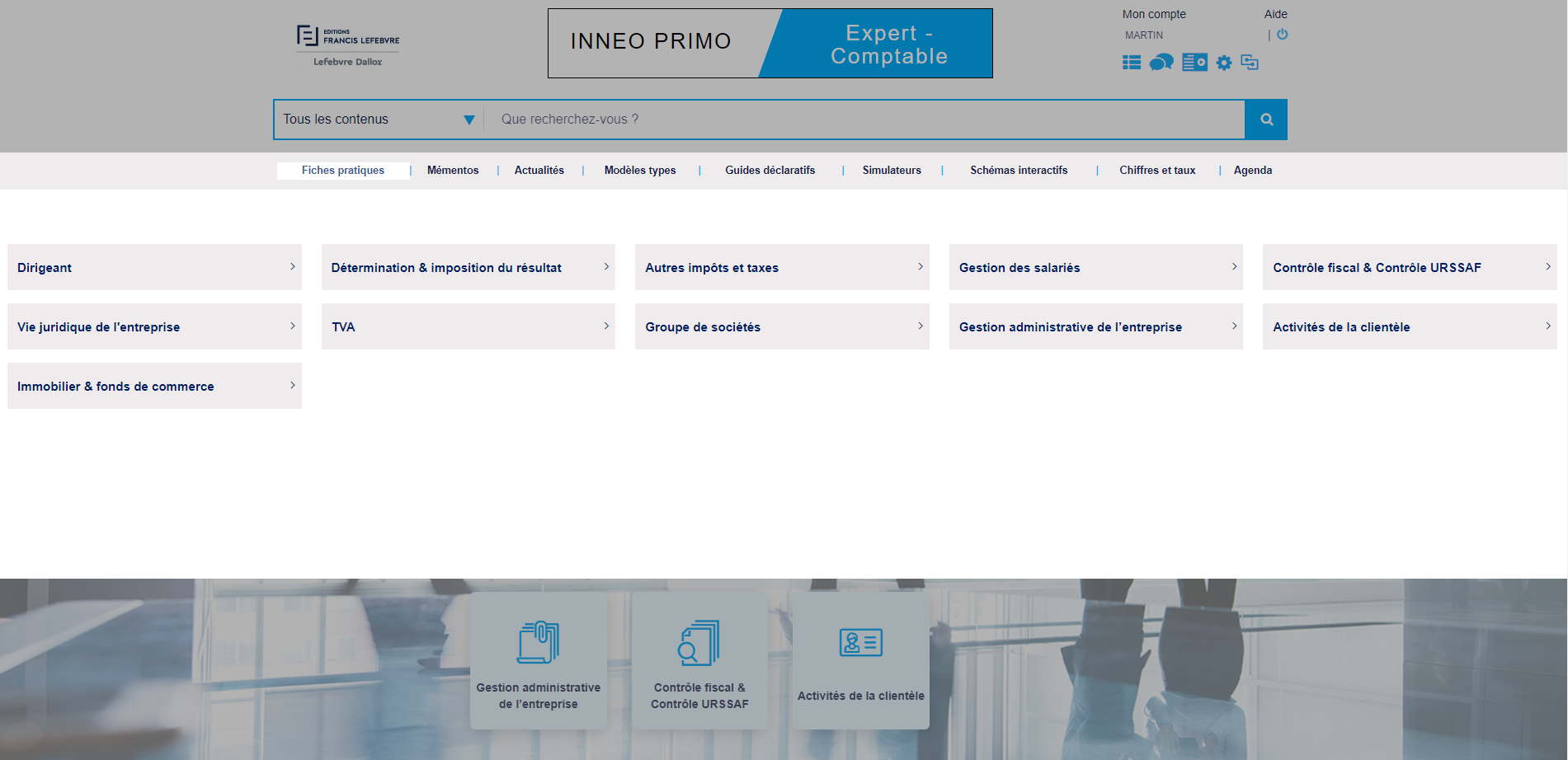Open the video tutorial news icon
Viewport: 1568px width, 760px height.
point(1194,63)
